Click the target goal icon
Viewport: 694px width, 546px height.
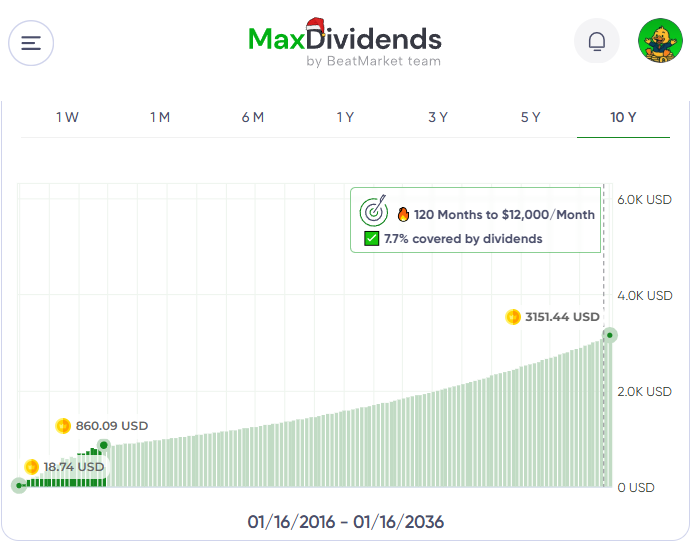point(374,211)
